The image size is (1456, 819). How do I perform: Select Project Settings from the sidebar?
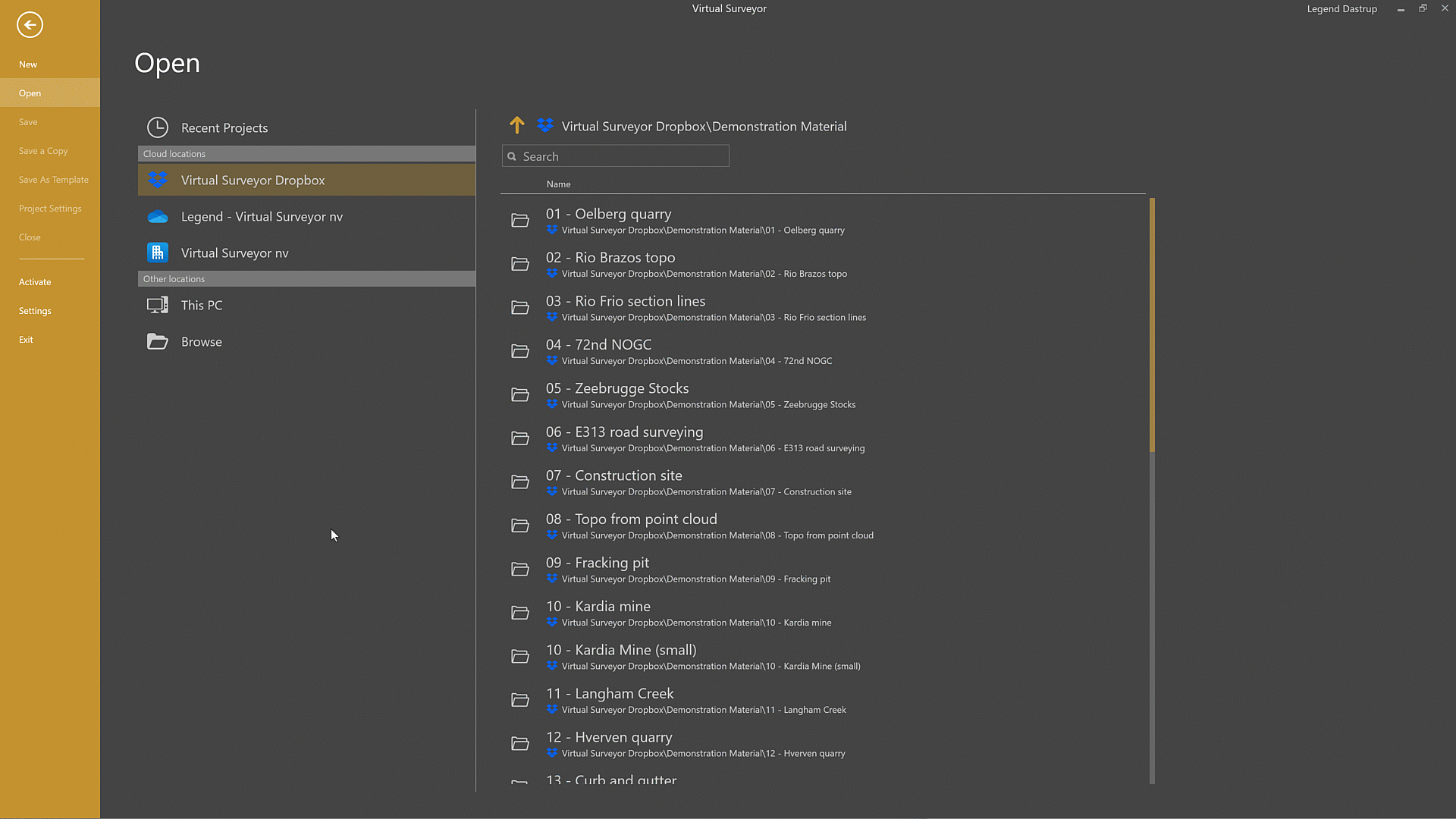coord(50,208)
